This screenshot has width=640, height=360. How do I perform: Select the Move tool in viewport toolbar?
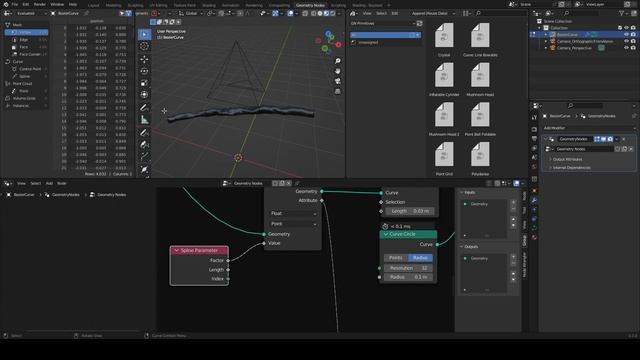coord(144,60)
